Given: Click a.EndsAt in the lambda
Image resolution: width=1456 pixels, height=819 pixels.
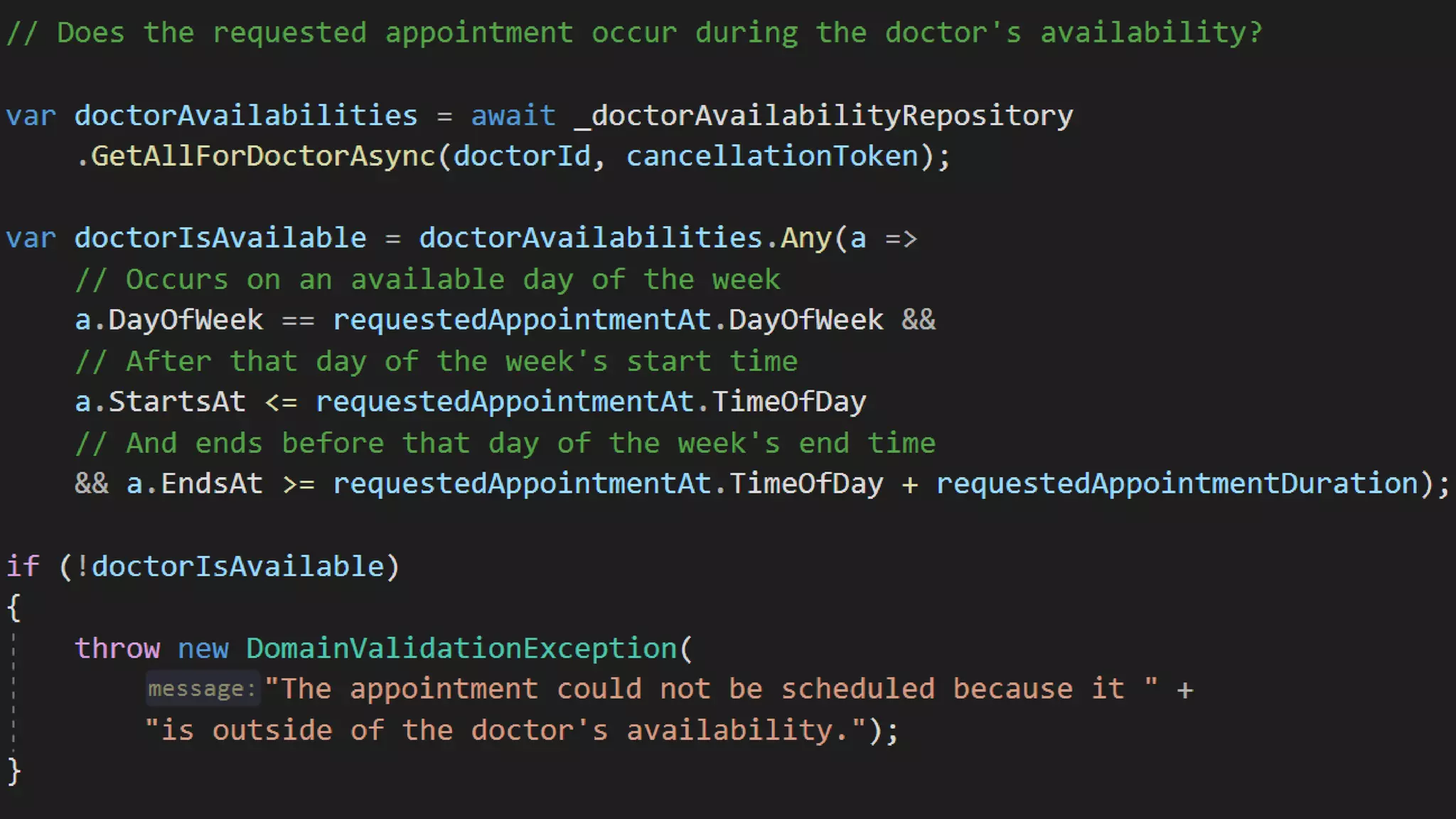Looking at the screenshot, I should [x=195, y=484].
